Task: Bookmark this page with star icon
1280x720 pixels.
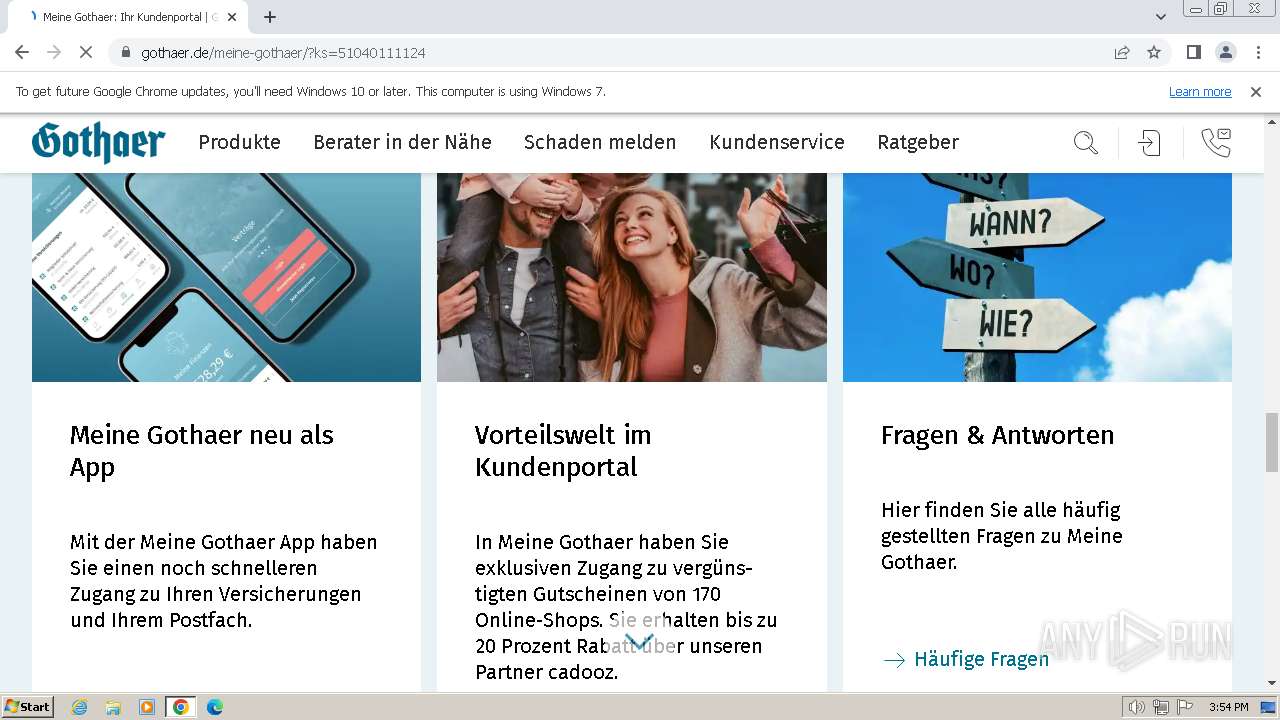Action: click(1154, 52)
